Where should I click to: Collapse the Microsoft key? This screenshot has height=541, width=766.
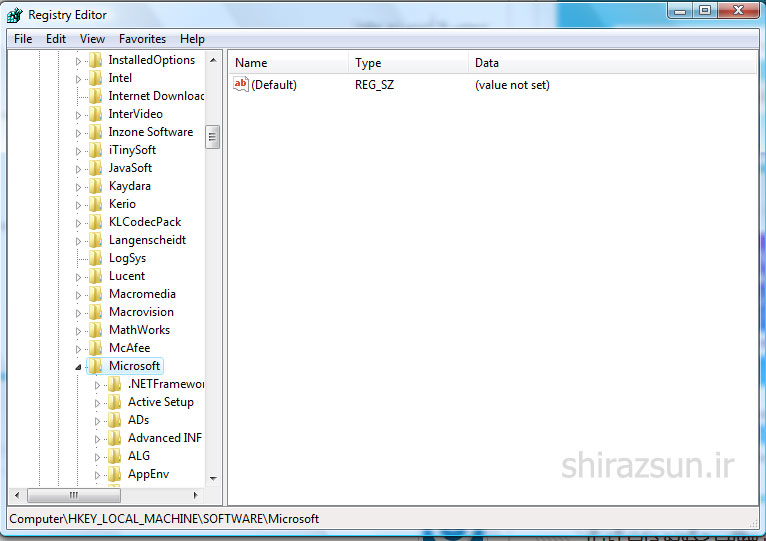pyautogui.click(x=78, y=367)
